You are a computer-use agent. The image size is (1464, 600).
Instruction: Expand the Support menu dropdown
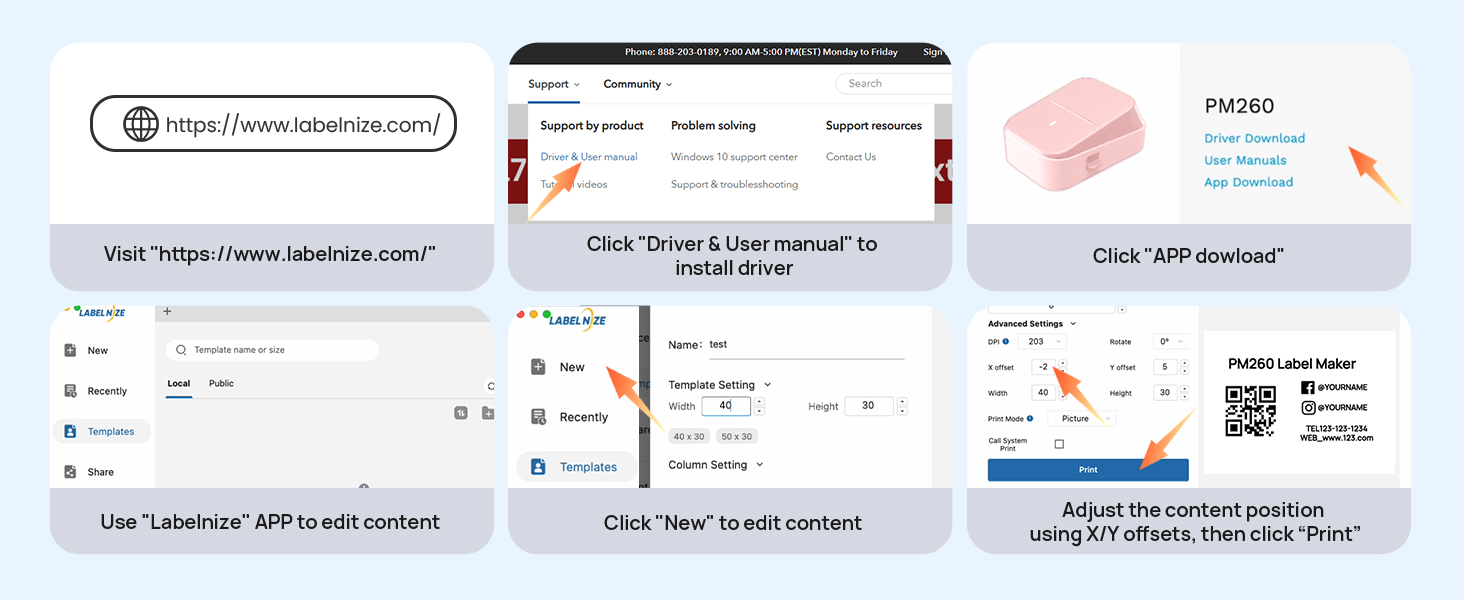[554, 84]
